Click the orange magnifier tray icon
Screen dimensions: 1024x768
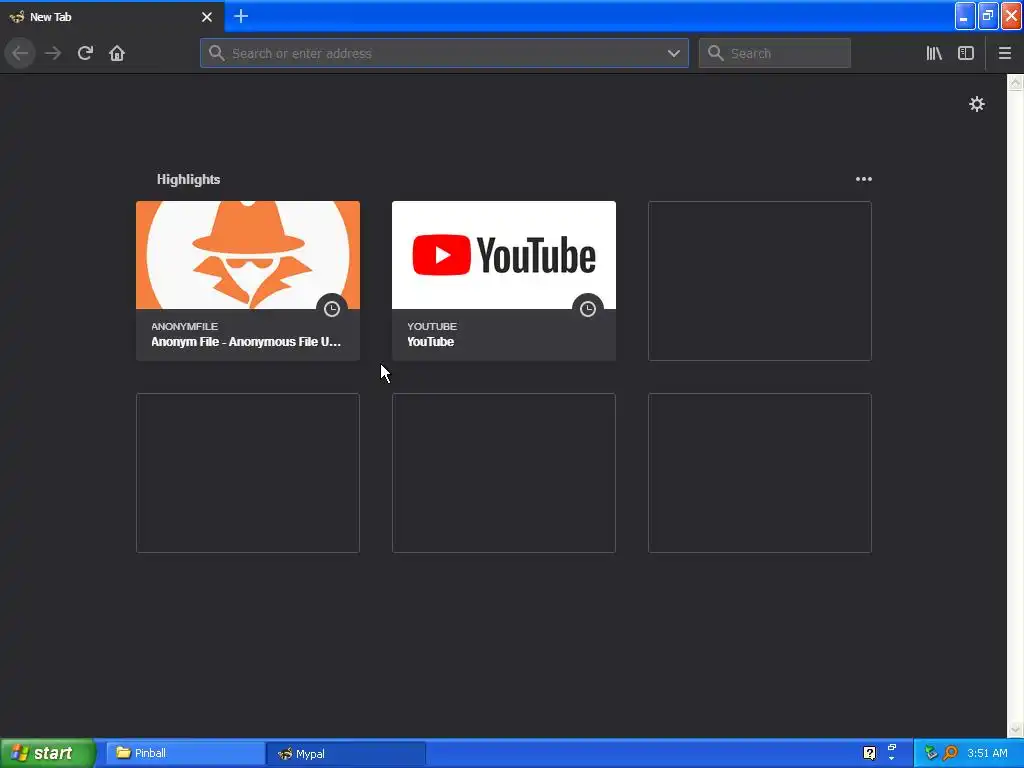pos(951,753)
